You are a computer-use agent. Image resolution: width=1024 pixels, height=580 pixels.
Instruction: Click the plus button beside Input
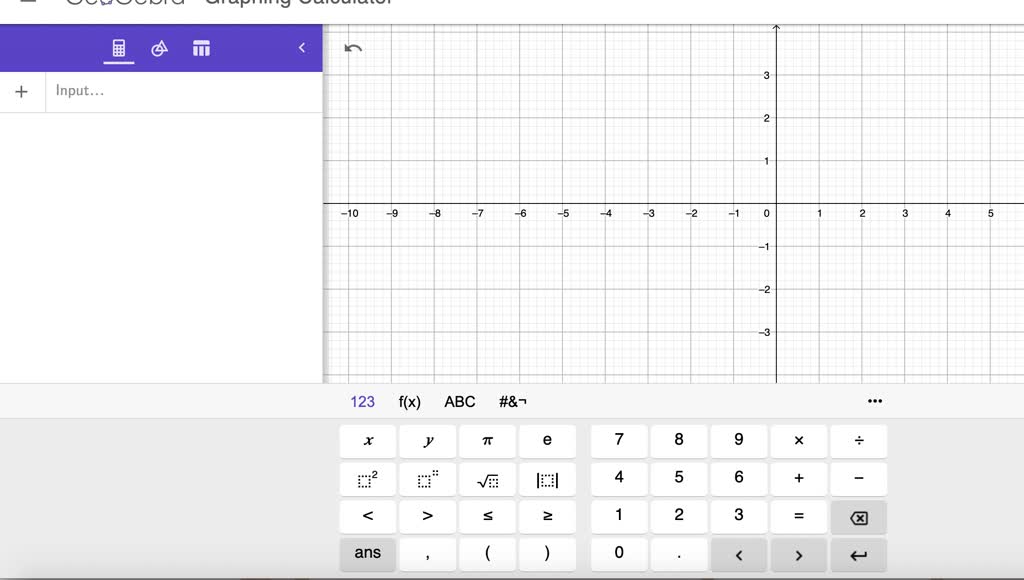(x=22, y=91)
